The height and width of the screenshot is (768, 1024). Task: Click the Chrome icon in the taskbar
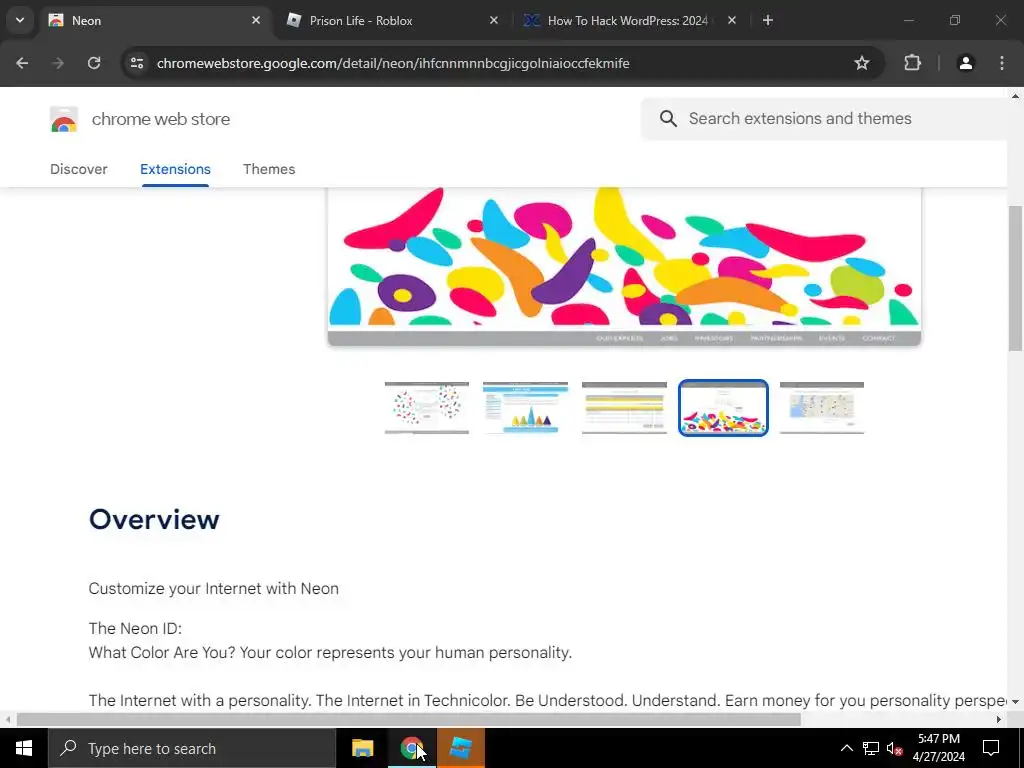[x=411, y=748]
